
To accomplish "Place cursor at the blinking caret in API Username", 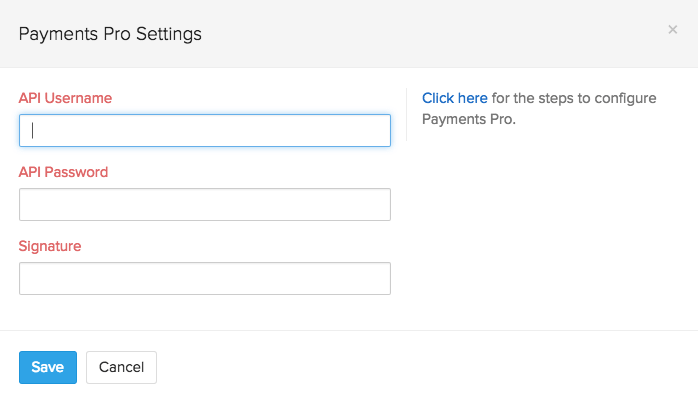I will coord(33,130).
